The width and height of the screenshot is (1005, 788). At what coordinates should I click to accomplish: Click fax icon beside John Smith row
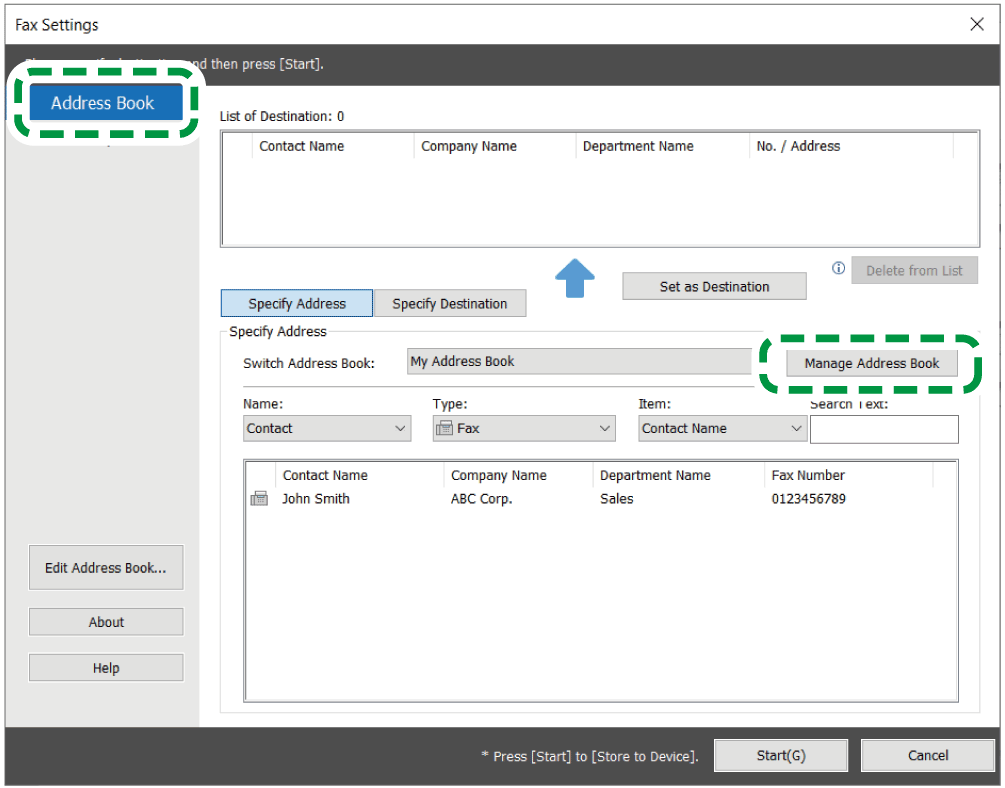coord(259,499)
